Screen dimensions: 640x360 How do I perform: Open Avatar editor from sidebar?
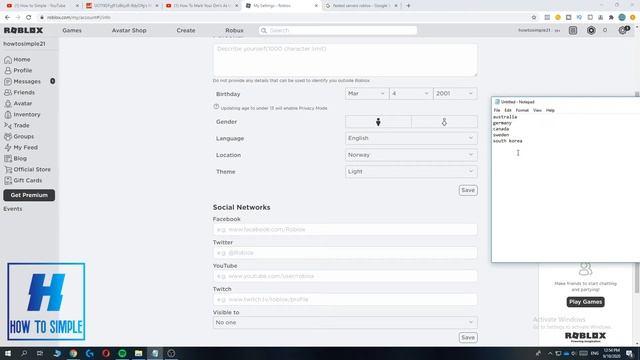coord(18,104)
